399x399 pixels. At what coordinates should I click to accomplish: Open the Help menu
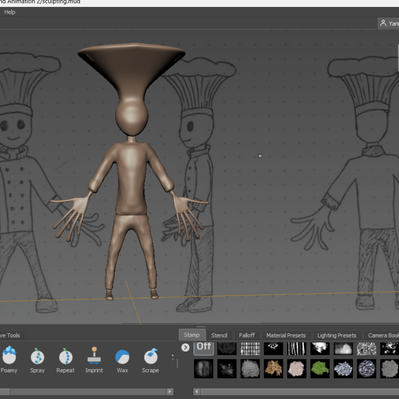click(10, 12)
